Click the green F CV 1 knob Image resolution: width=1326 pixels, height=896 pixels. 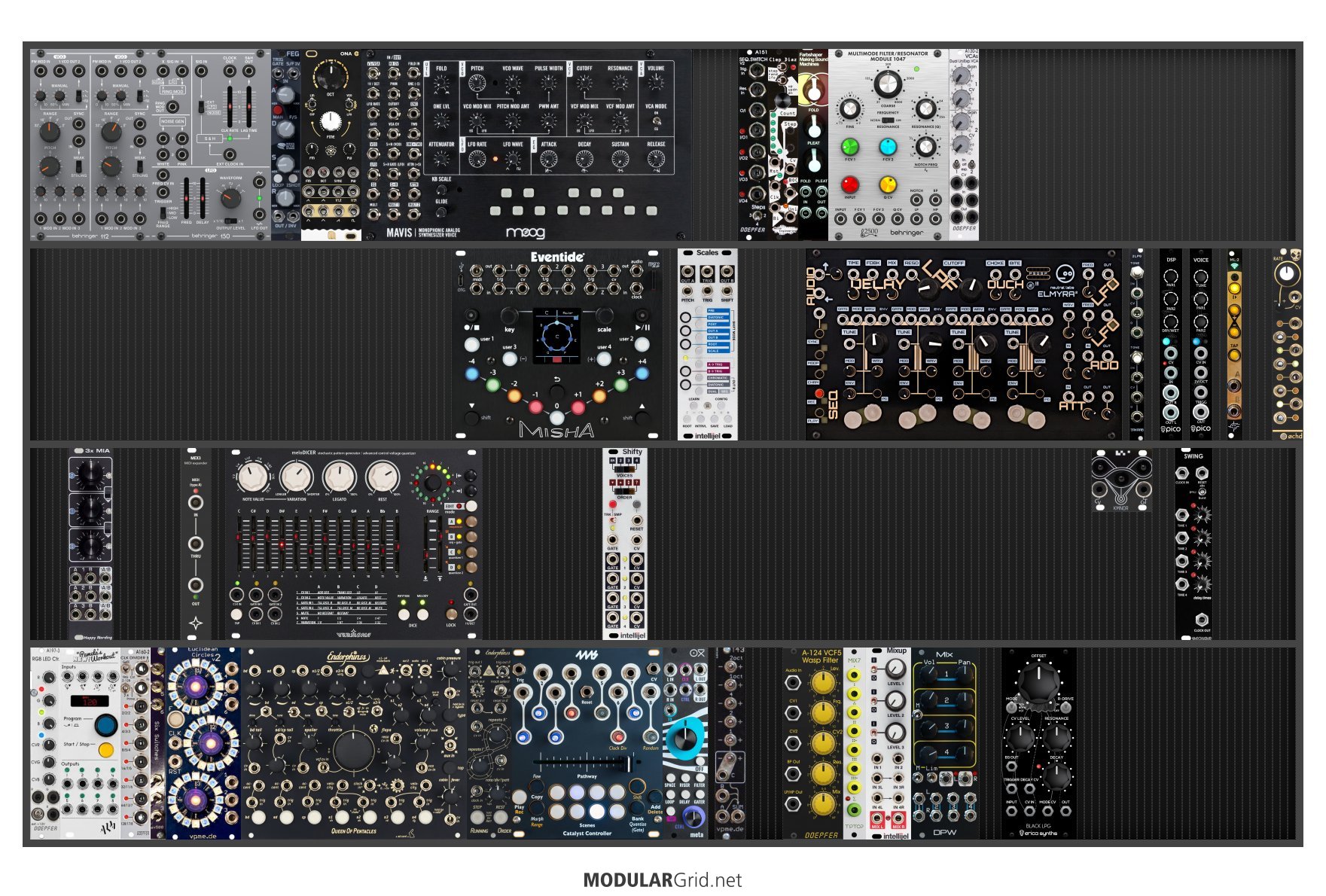[849, 147]
